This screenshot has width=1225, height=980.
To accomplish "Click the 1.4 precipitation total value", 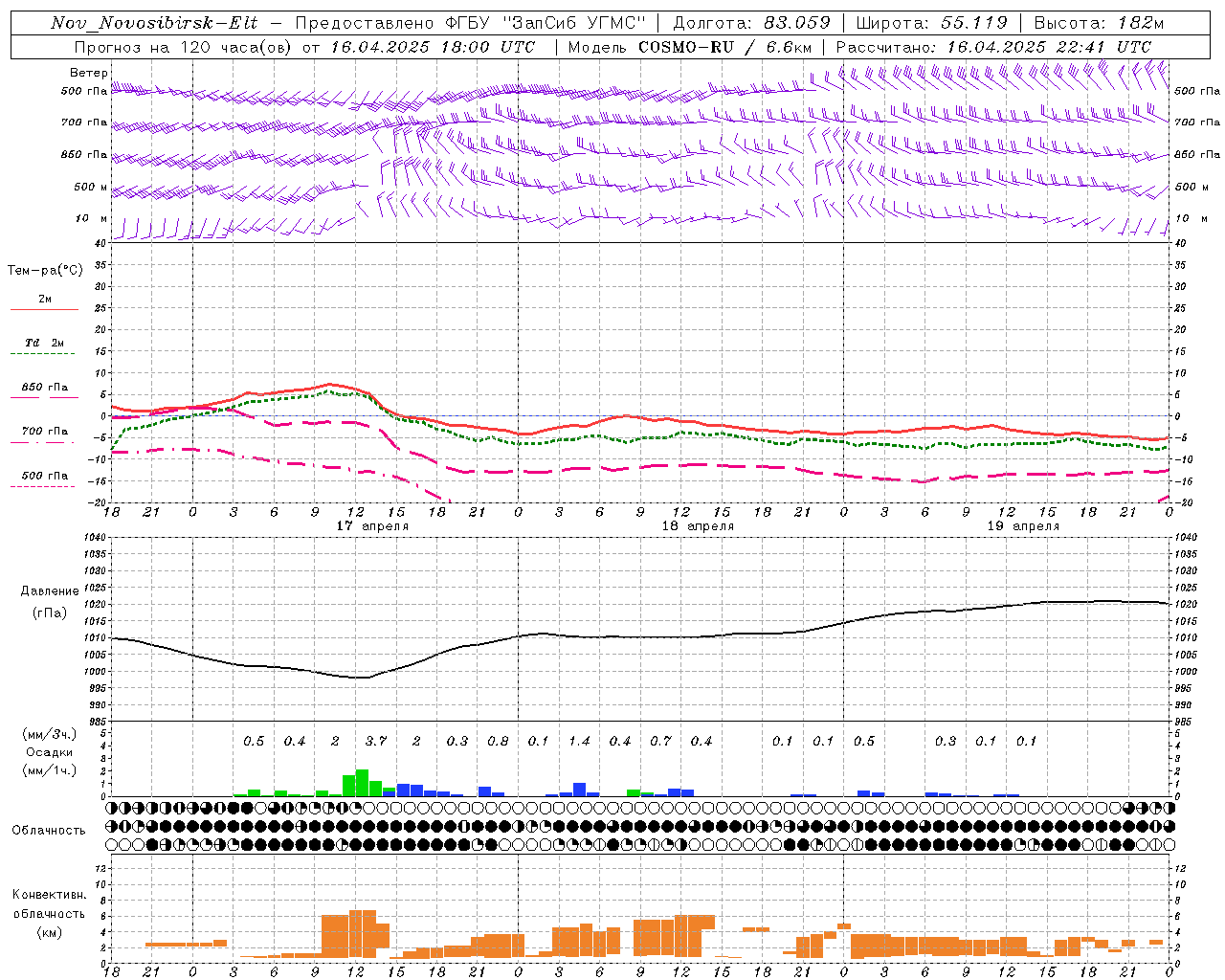I will 579,741.
